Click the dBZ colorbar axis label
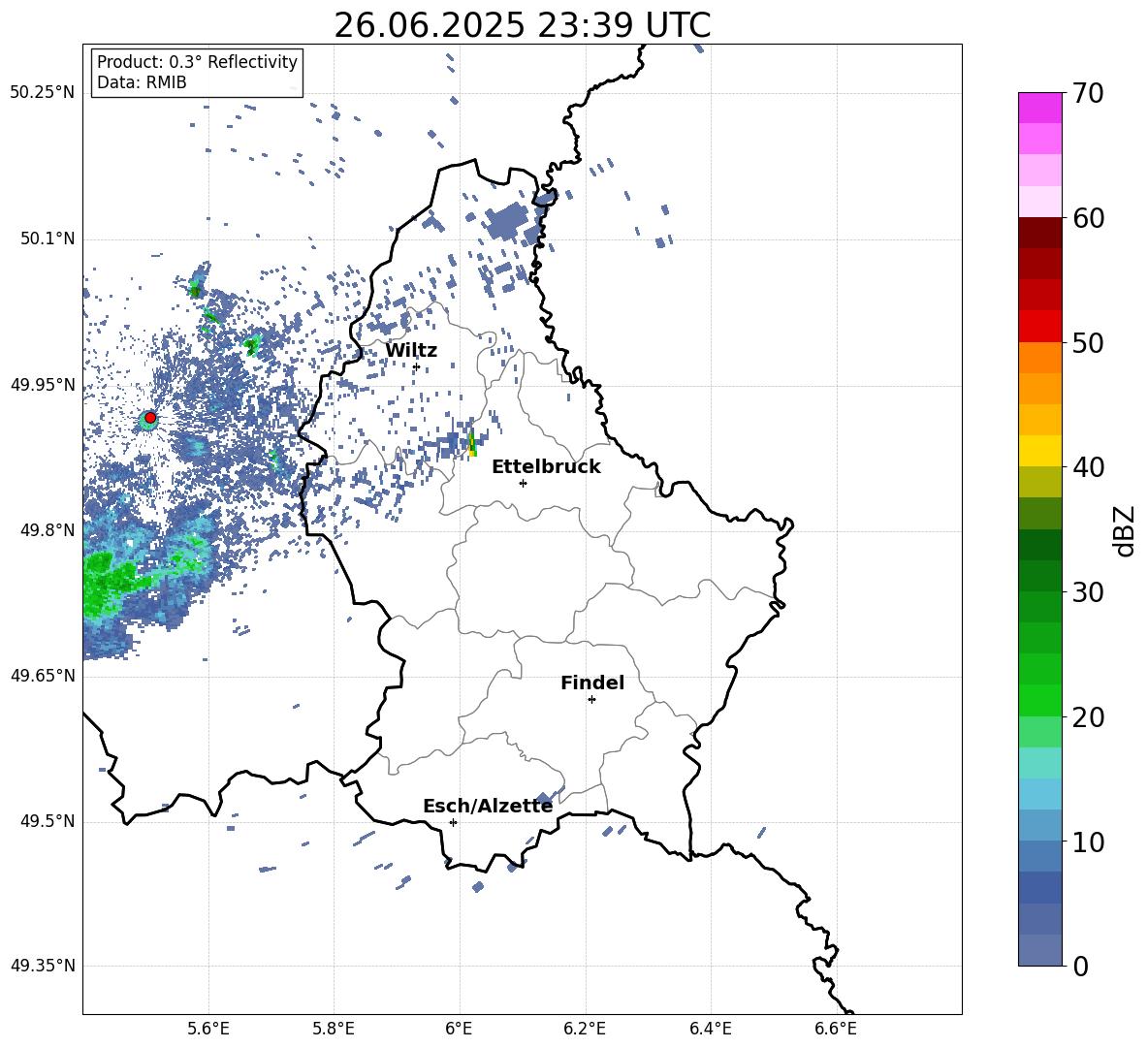This screenshot has height=1048, width=1148. (1125, 530)
